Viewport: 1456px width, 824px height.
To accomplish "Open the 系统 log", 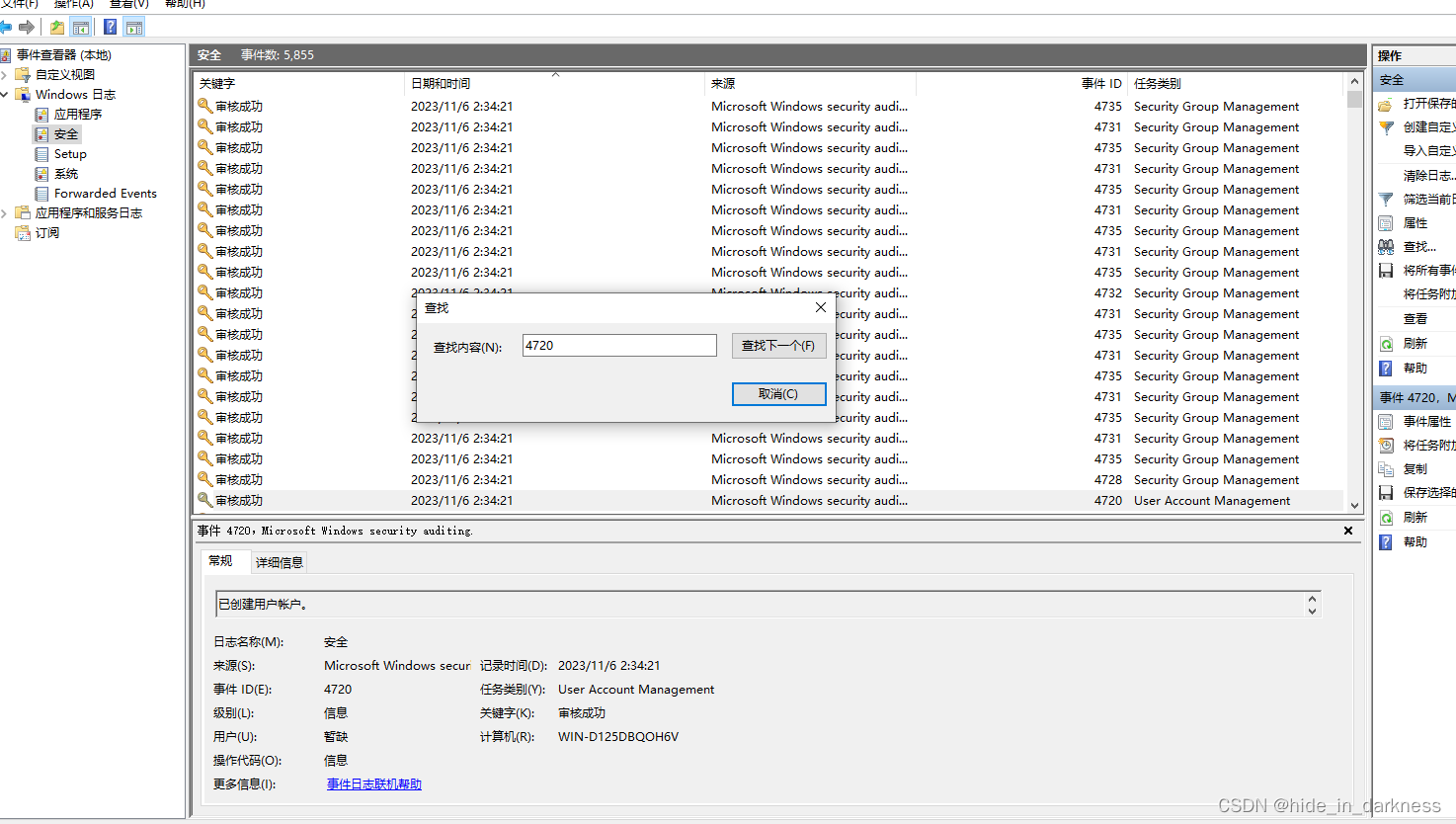I will click(65, 174).
